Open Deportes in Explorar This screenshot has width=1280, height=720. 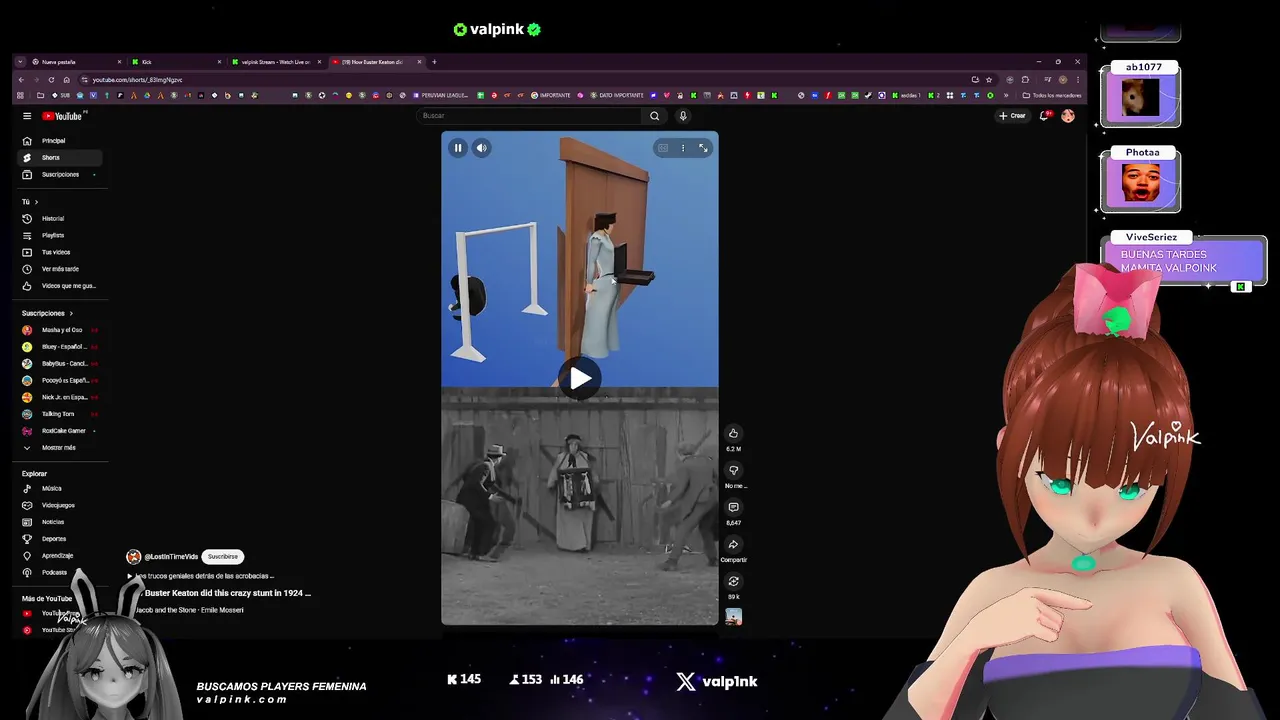(60, 539)
